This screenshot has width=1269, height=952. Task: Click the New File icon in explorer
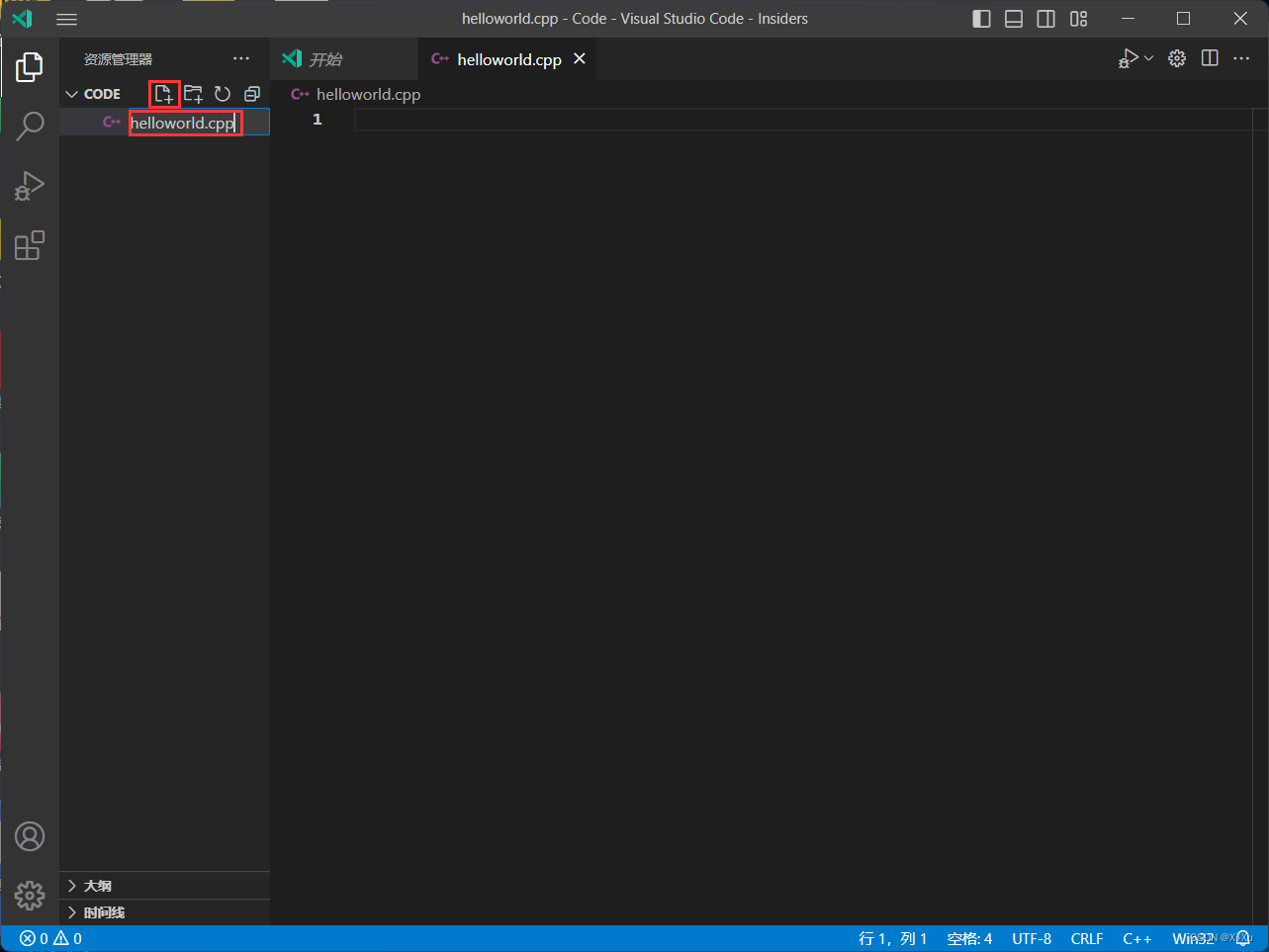coord(164,94)
